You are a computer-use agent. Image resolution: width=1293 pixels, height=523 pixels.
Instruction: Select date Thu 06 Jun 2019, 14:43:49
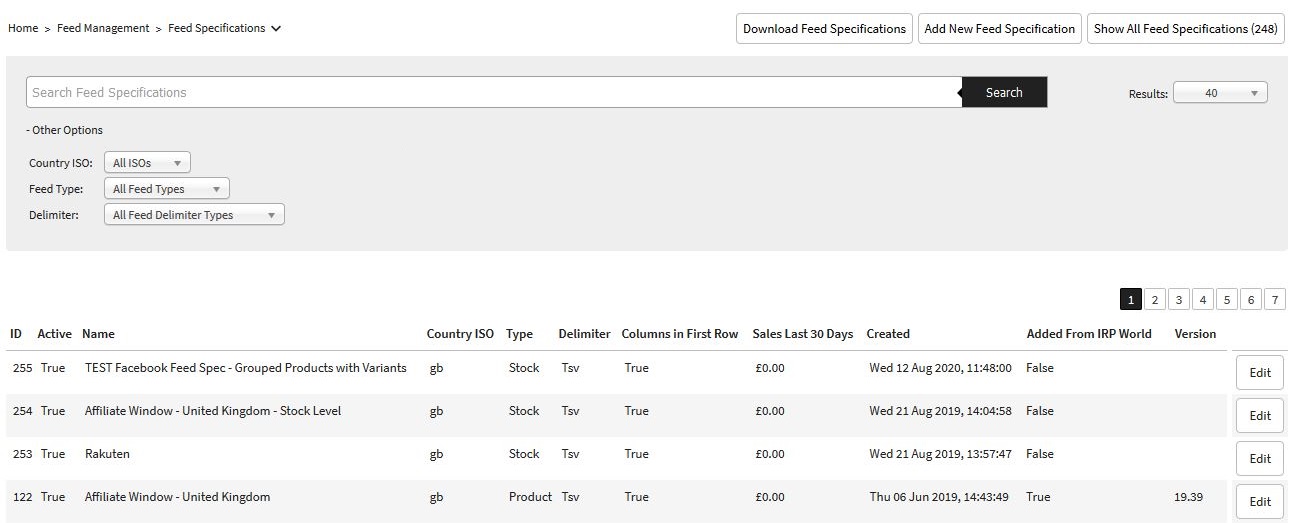939,497
